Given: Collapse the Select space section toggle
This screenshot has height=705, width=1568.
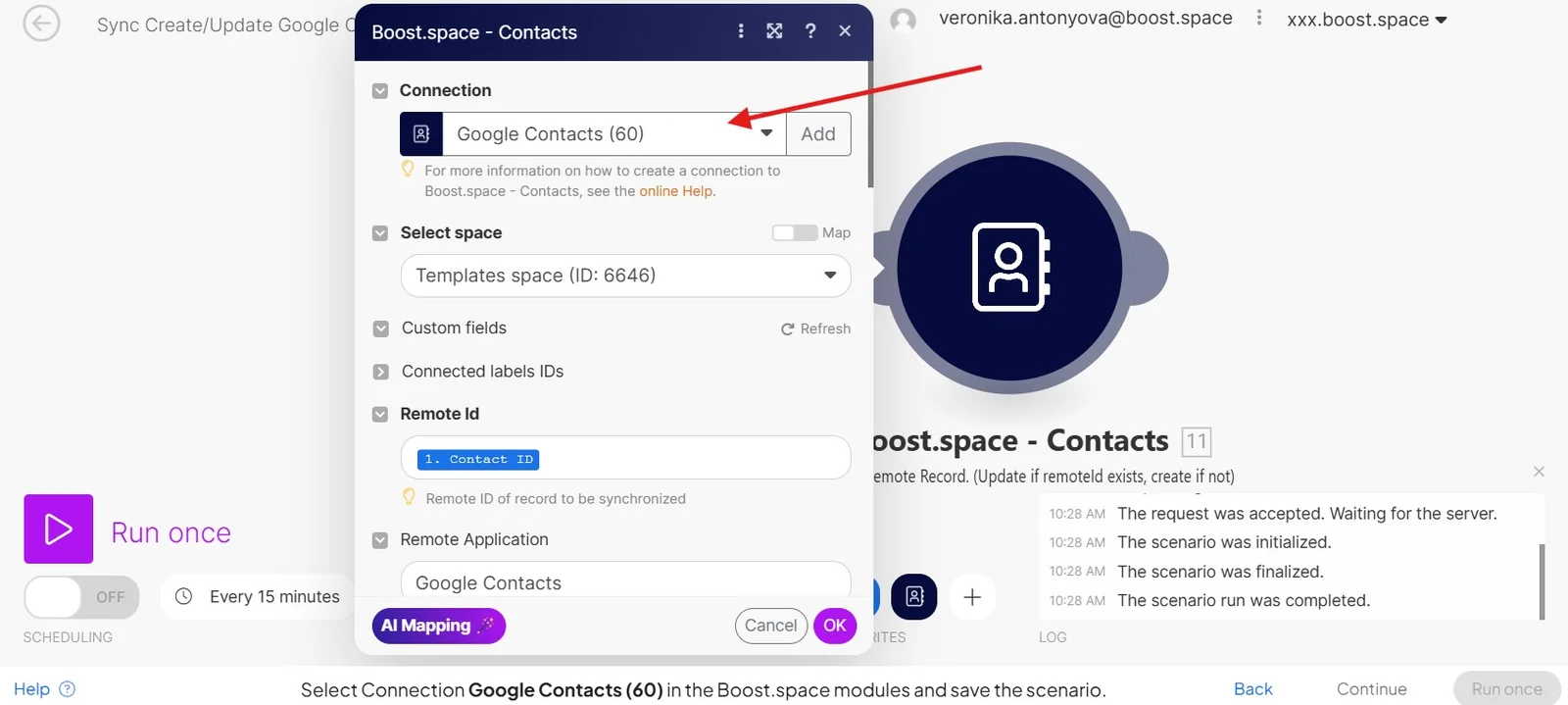Looking at the screenshot, I should click(380, 233).
